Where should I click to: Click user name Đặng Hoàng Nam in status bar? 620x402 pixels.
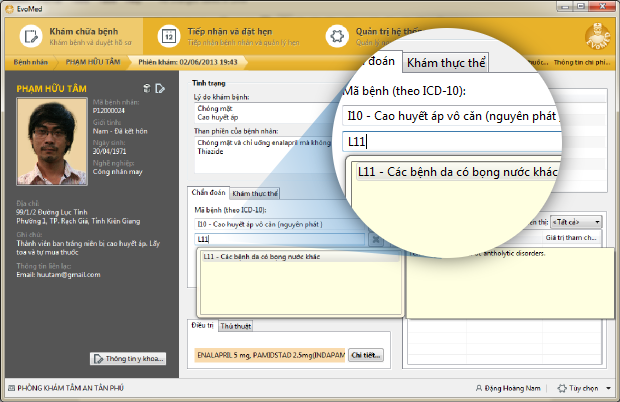(512, 388)
